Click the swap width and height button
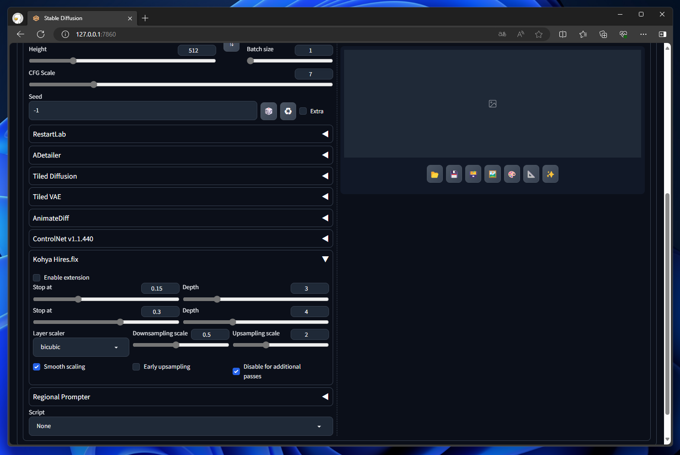The width and height of the screenshot is (680, 455). point(231,46)
